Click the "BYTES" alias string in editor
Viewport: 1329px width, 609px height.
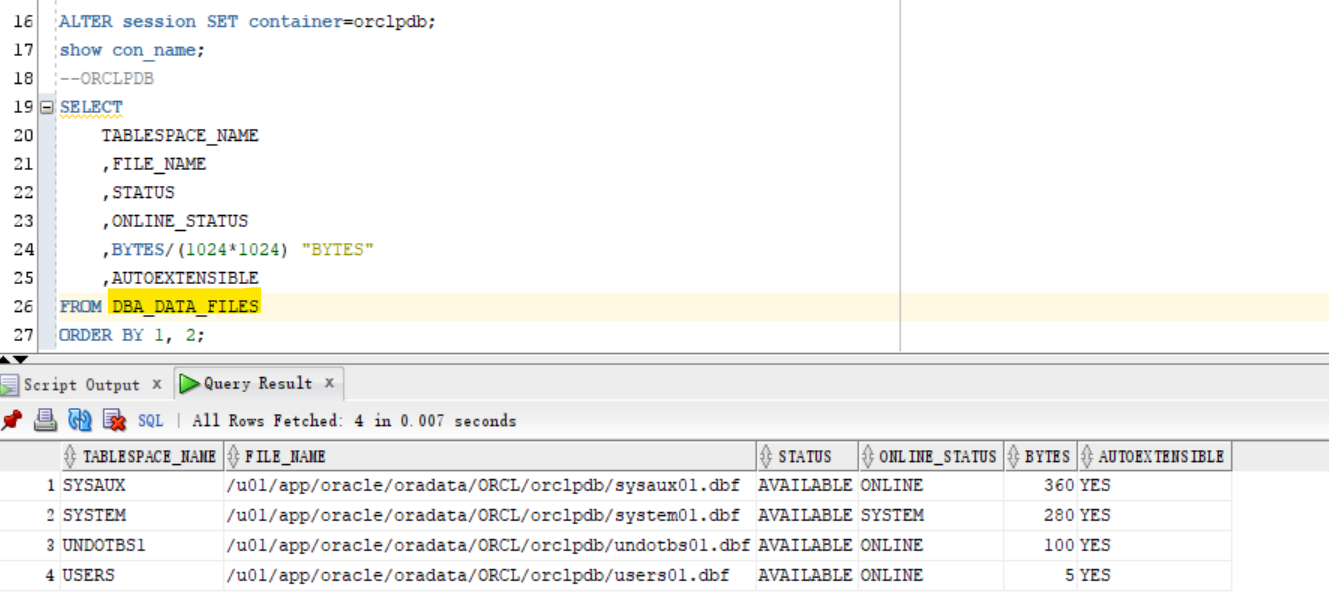tap(337, 249)
